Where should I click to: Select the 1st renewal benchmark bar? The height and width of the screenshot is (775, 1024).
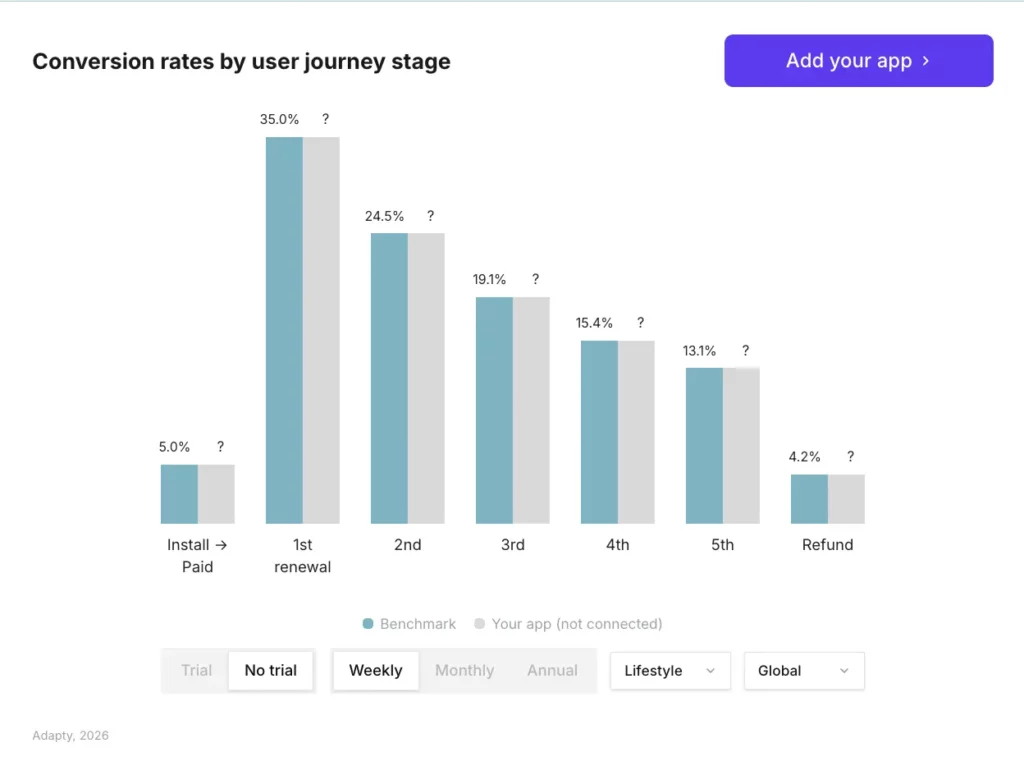pos(283,330)
